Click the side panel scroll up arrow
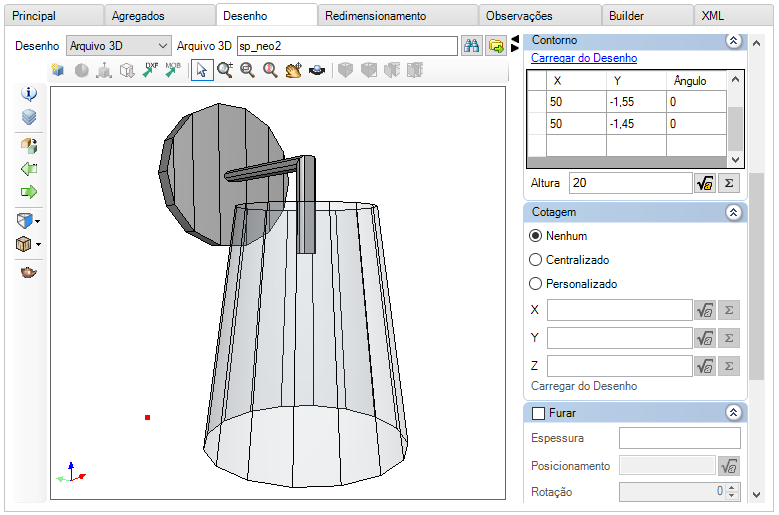 tap(756, 43)
